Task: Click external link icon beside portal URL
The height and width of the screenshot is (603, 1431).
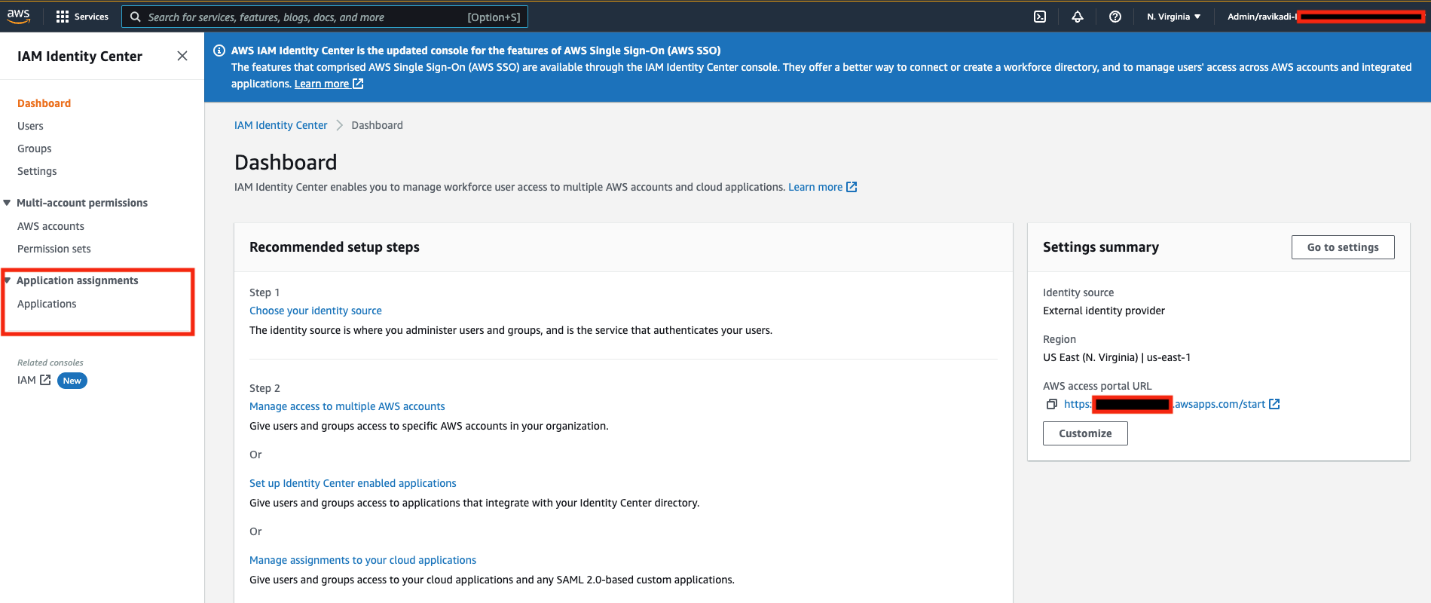Action: [x=1275, y=404]
